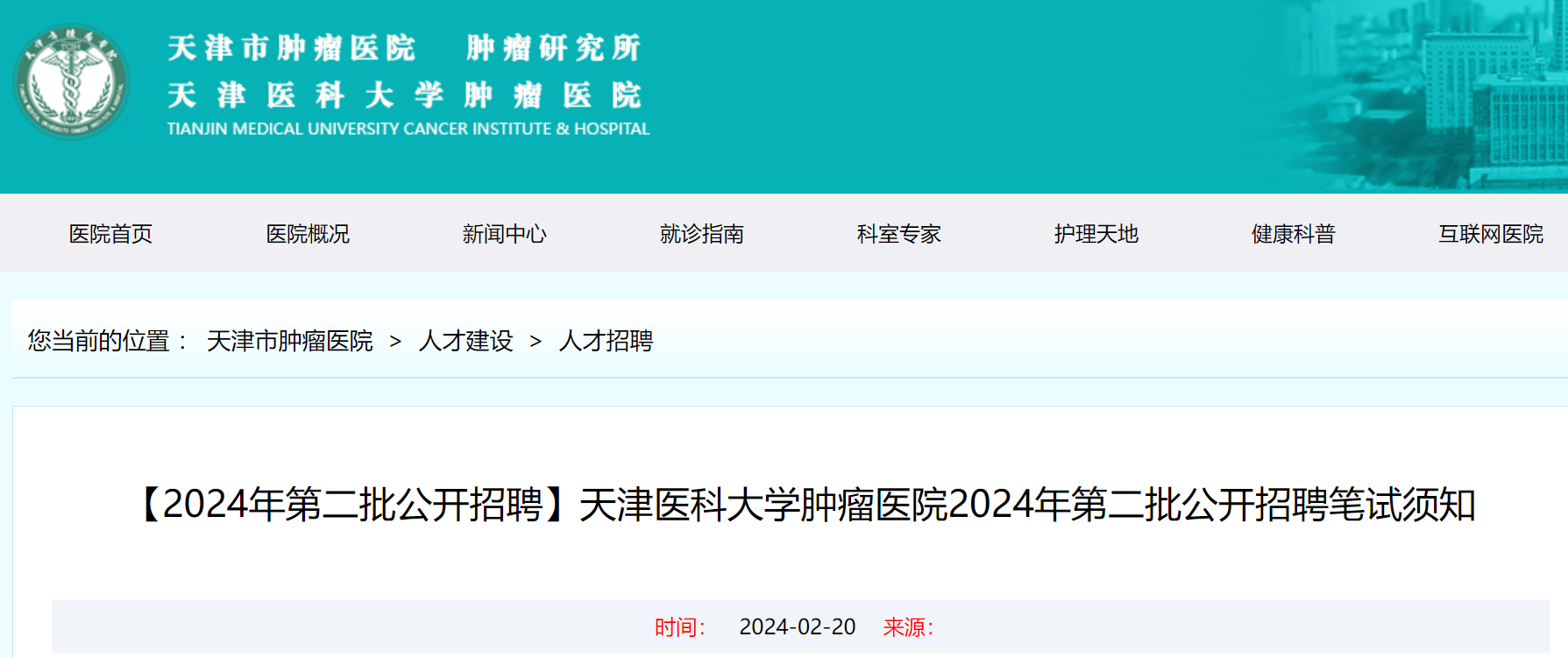This screenshot has width=1568, height=658.
Task: Click 天津医科大学肿瘤医院 header text
Action: [x=405, y=95]
